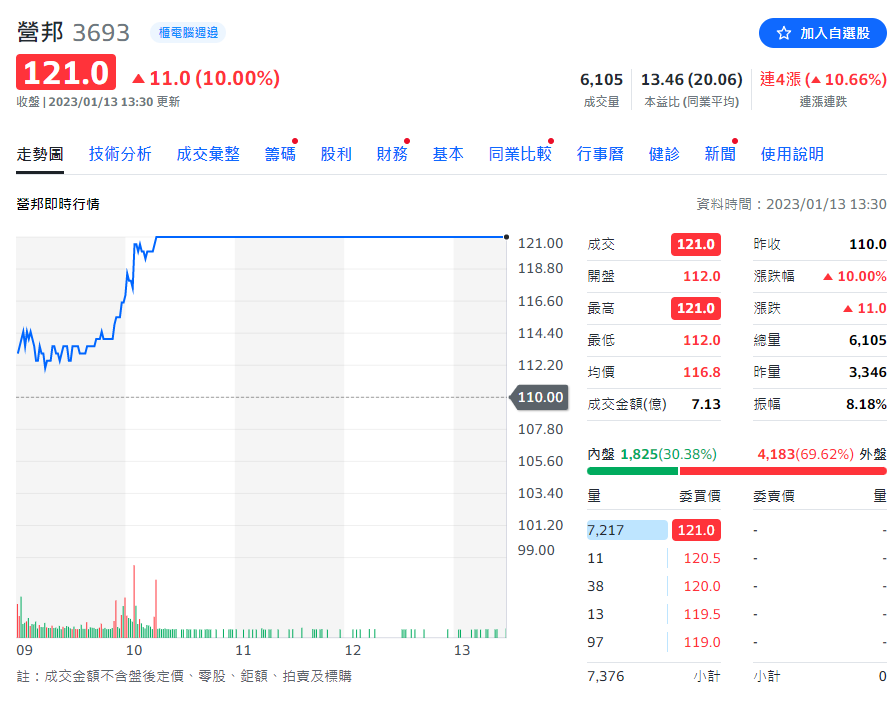This screenshot has width=895, height=703.
Task: Click the 加入自選股 star button
Action: pos(822,33)
